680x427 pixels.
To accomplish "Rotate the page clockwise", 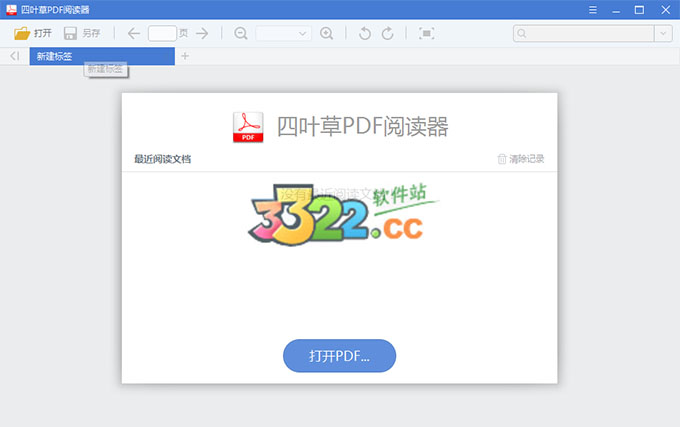I will click(x=388, y=33).
